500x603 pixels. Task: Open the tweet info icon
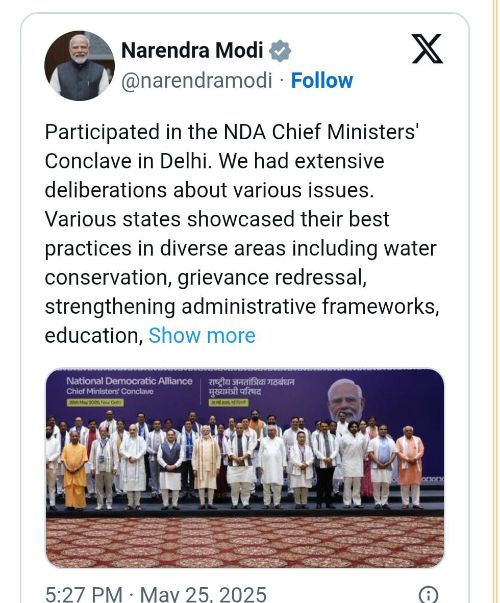click(x=428, y=594)
